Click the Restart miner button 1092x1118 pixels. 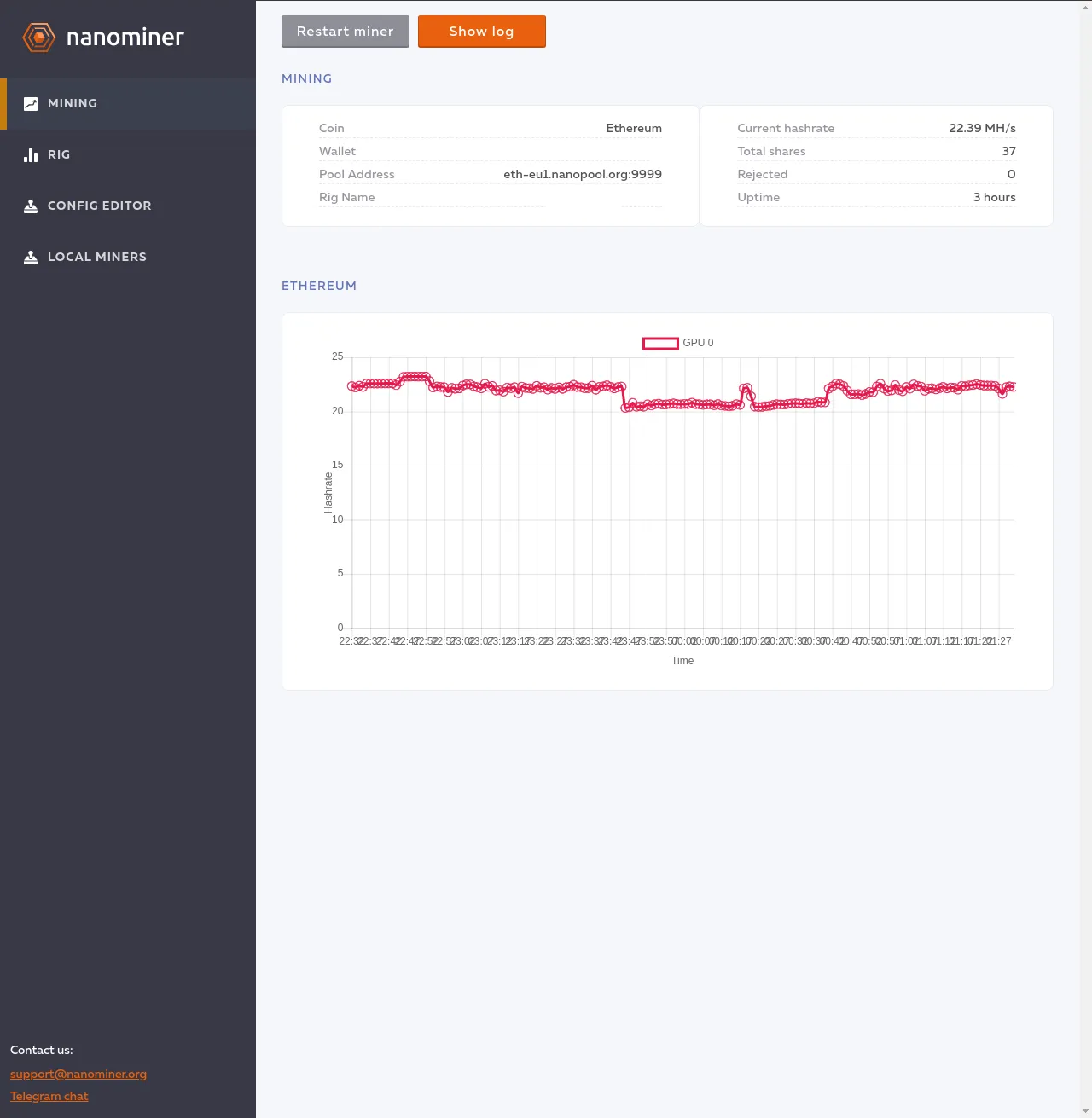point(346,32)
